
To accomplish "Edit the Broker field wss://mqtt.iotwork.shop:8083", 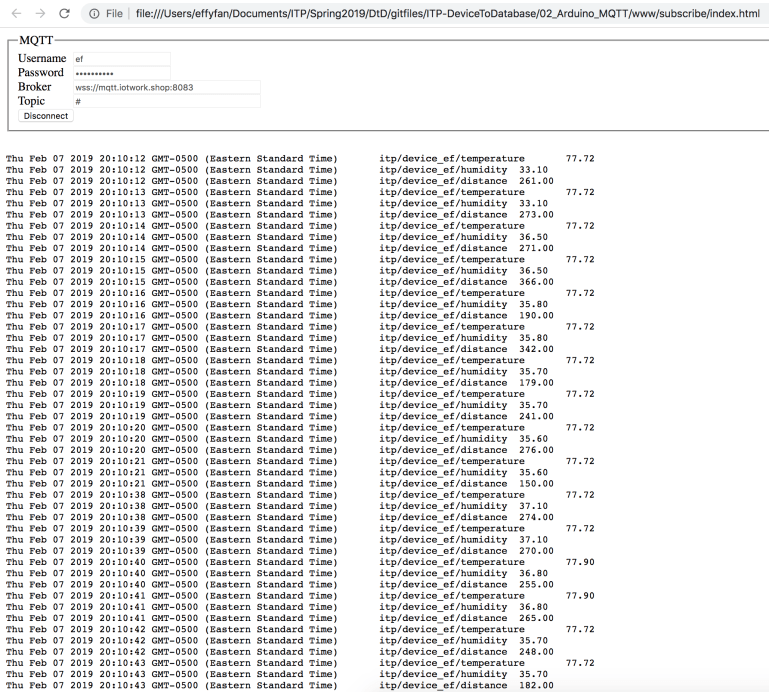I will click(x=167, y=87).
